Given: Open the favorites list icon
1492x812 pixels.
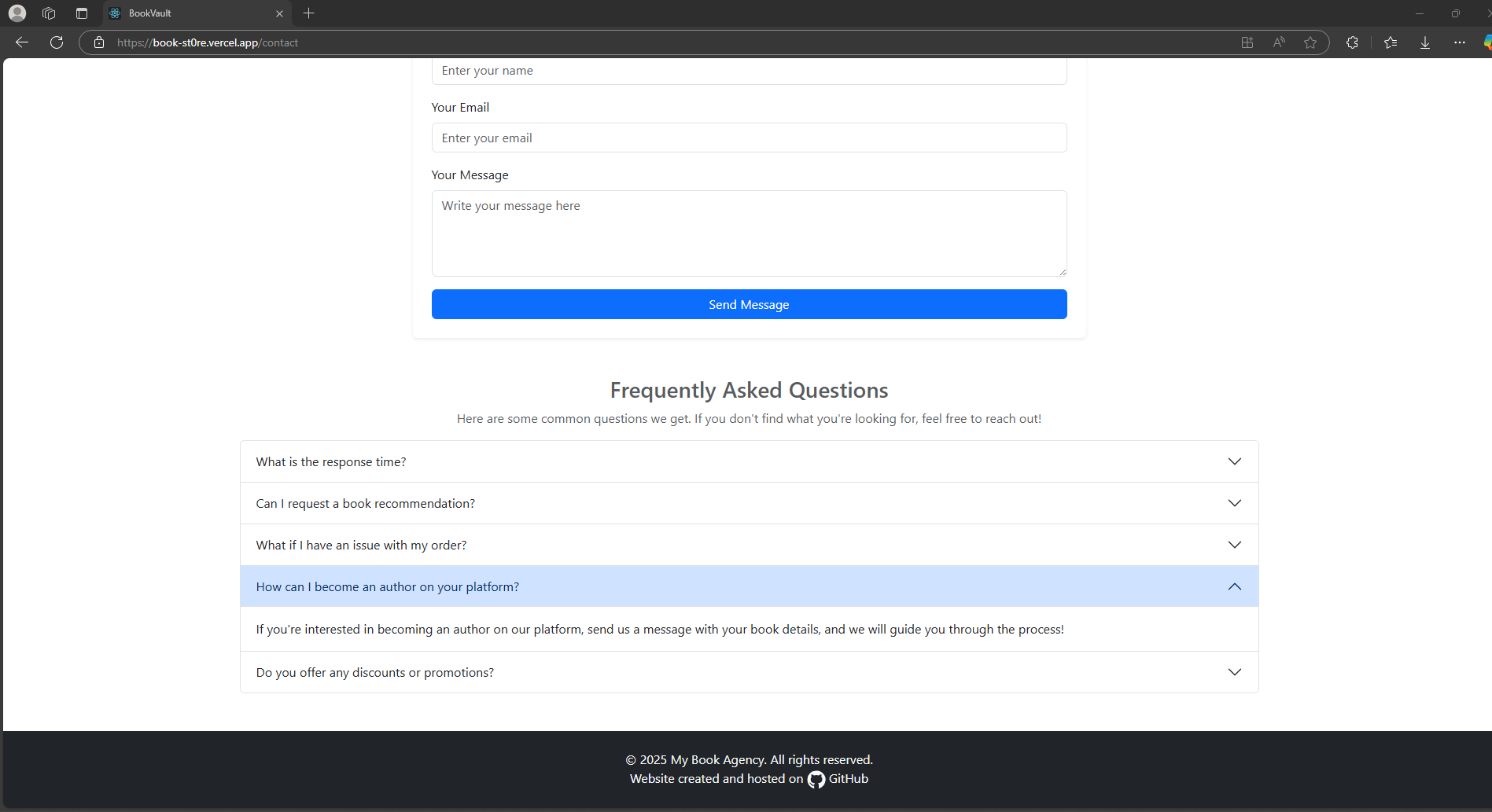Looking at the screenshot, I should (x=1391, y=42).
